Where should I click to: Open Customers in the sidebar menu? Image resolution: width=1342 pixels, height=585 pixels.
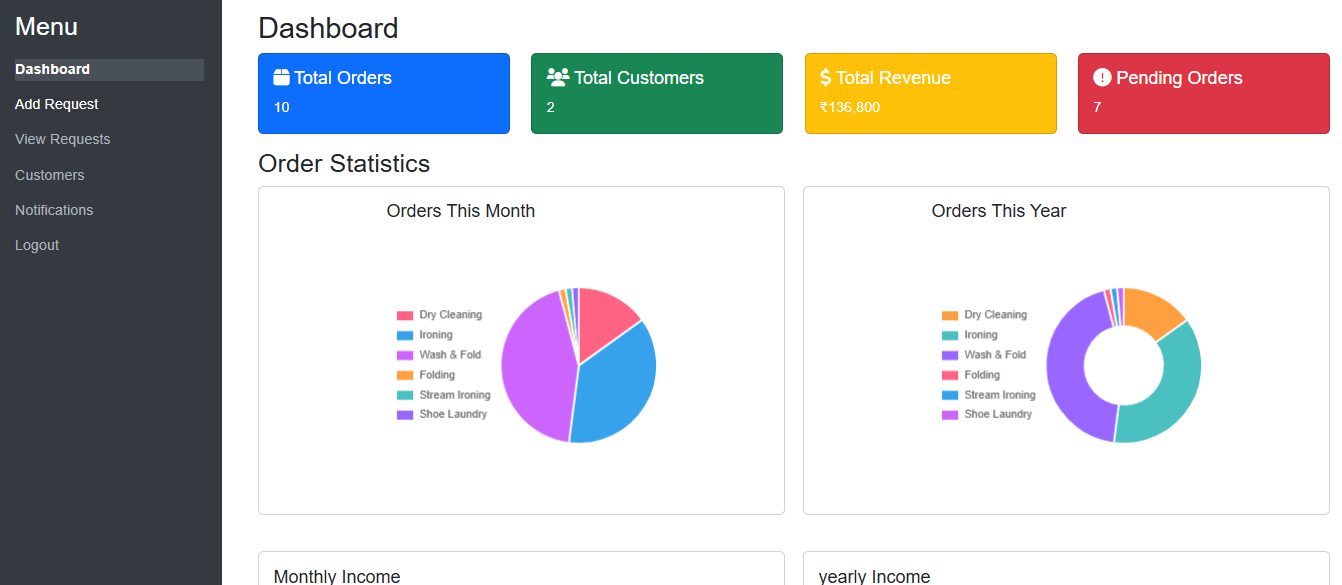tap(50, 175)
